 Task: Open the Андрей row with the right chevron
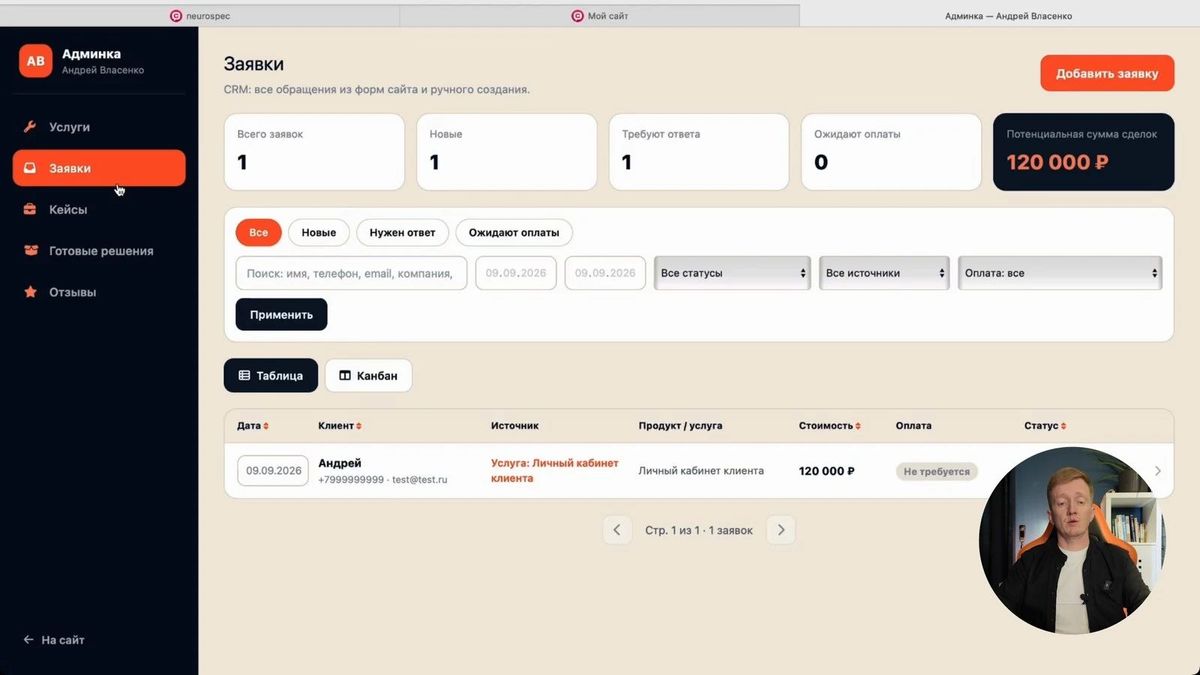(x=1158, y=471)
